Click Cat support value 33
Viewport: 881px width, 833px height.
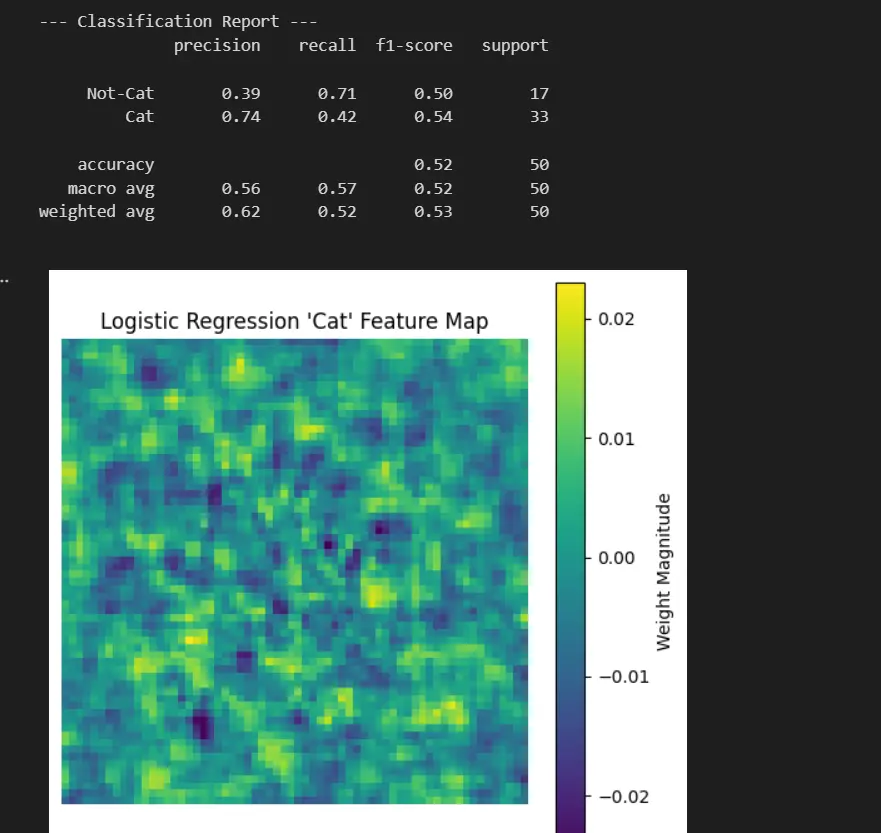[539, 117]
